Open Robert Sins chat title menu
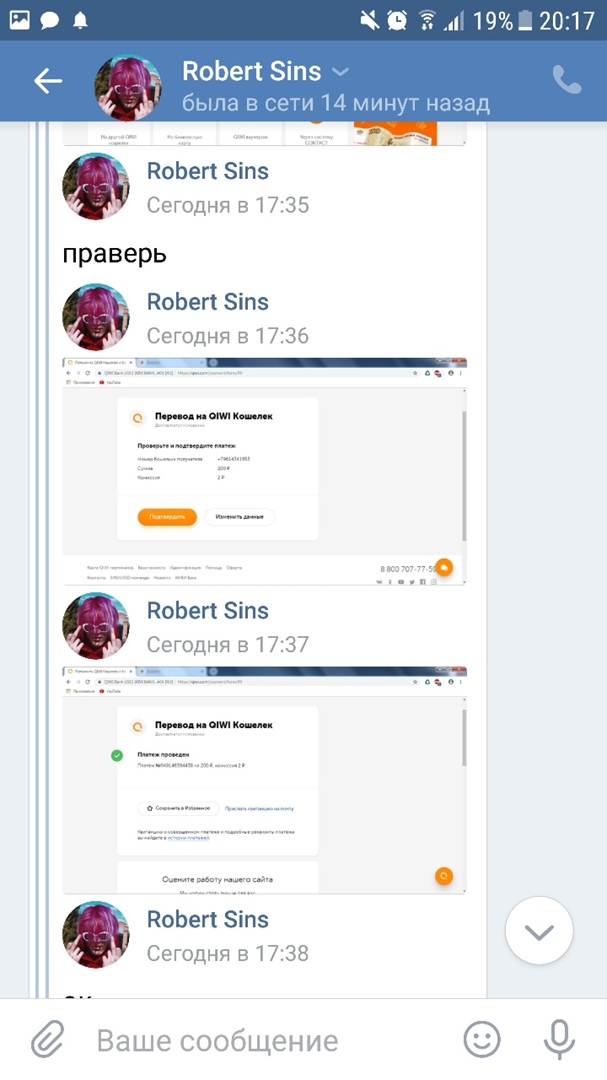The image size is (607, 1080). 251,71
